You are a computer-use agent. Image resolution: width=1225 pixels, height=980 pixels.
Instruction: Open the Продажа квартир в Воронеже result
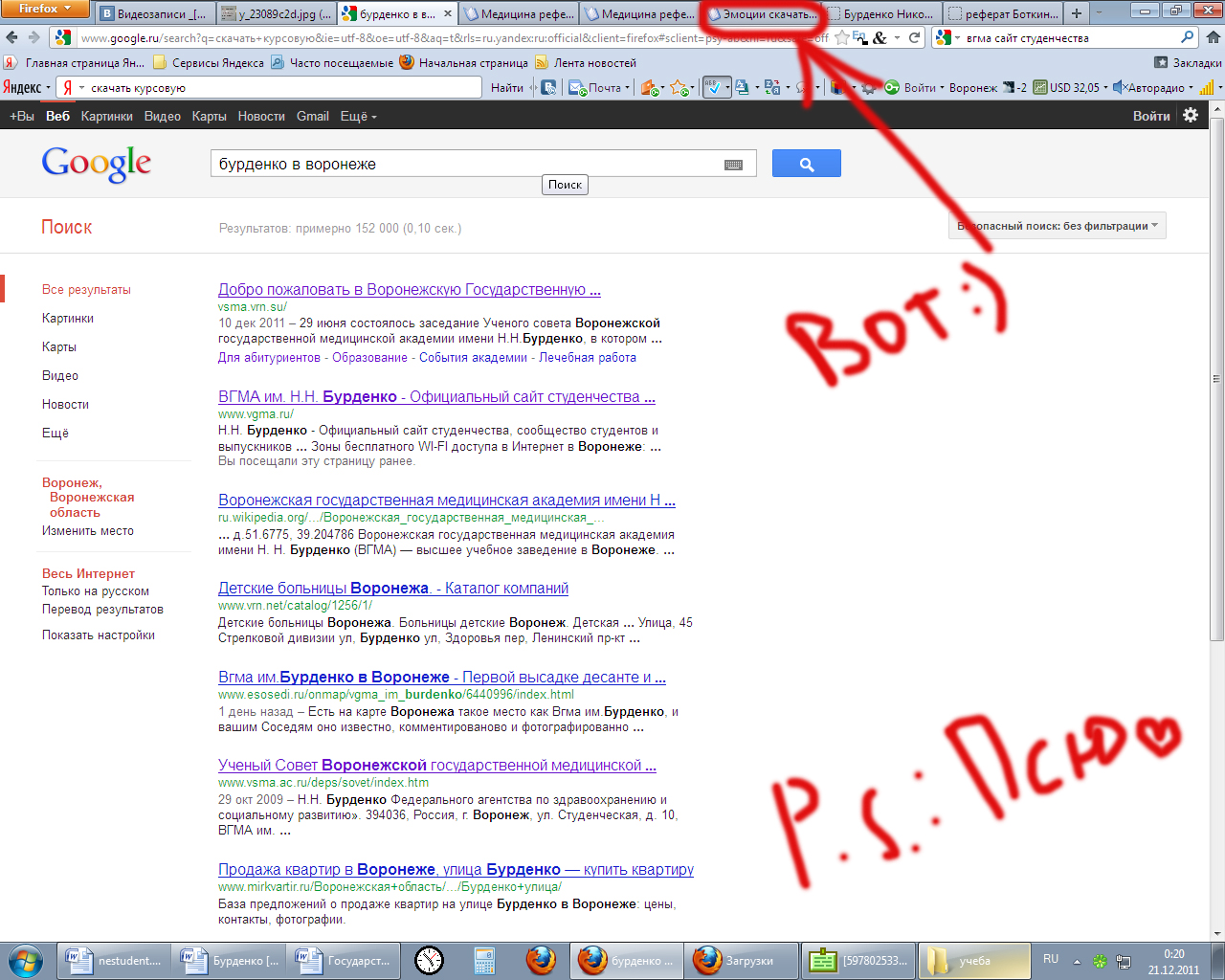coord(456,869)
